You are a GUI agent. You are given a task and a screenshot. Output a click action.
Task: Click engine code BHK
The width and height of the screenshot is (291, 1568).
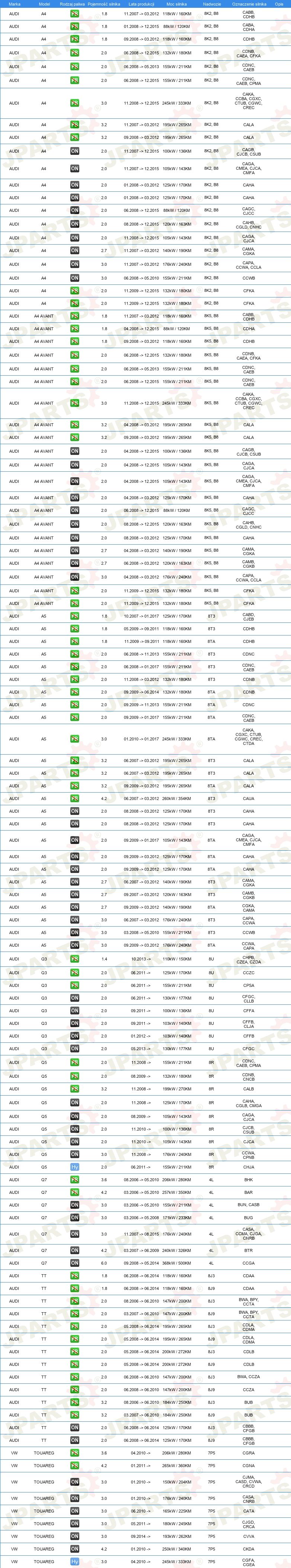coord(248,1180)
